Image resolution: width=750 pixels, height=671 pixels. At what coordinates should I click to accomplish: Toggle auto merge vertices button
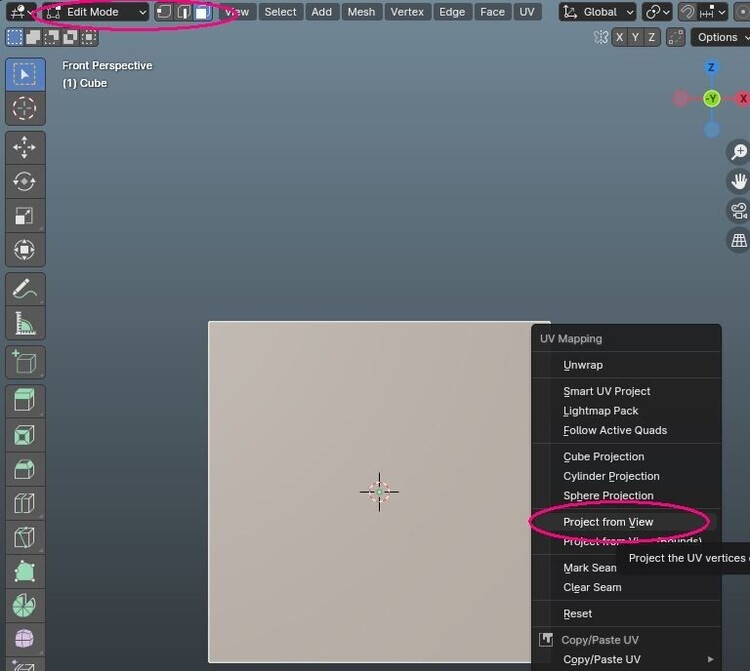coord(675,37)
